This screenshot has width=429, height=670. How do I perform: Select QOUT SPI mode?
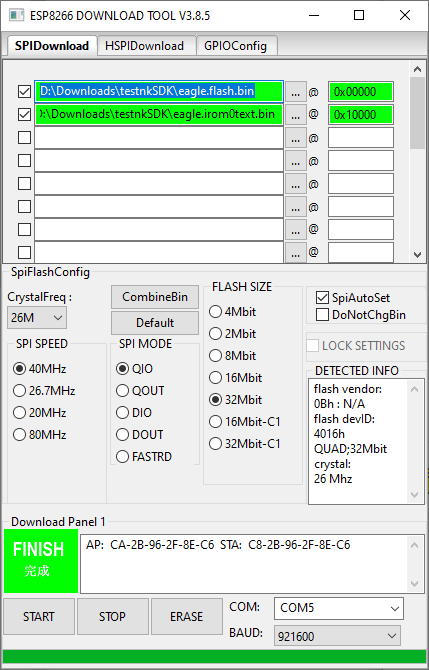tap(140, 391)
